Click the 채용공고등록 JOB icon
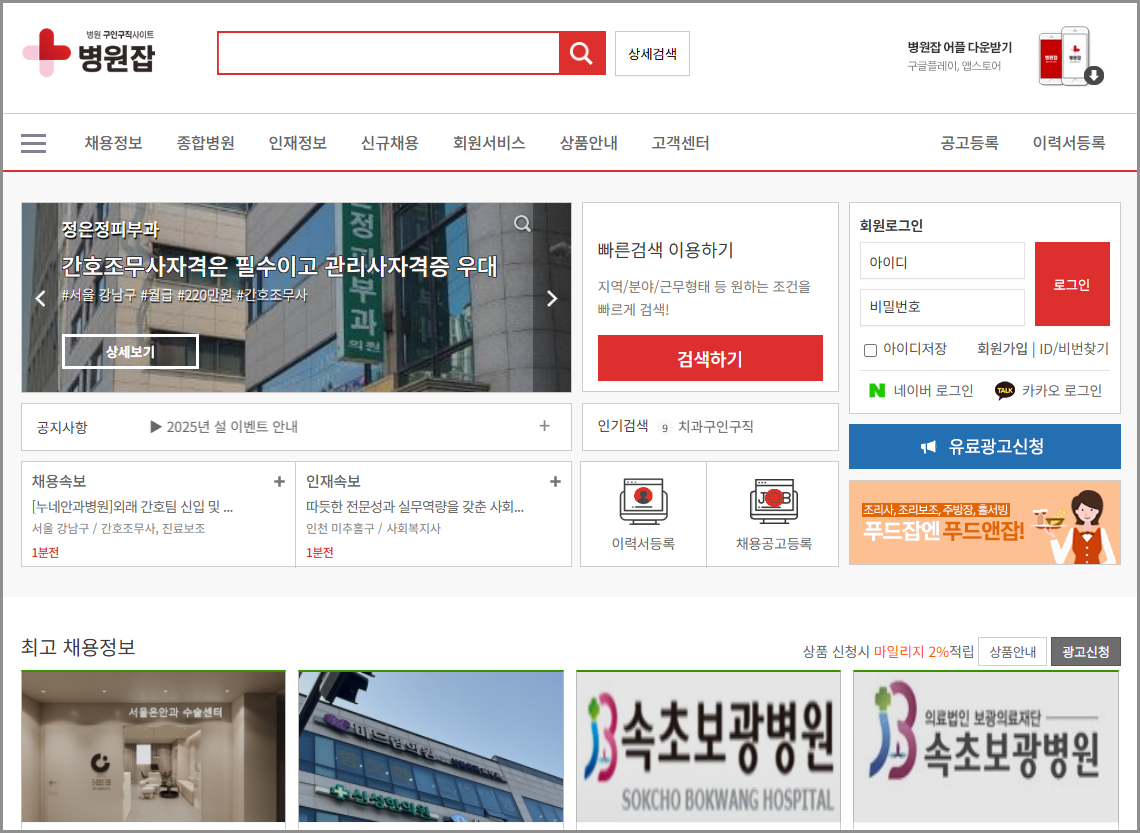Image resolution: width=1140 pixels, height=833 pixels. 773,501
